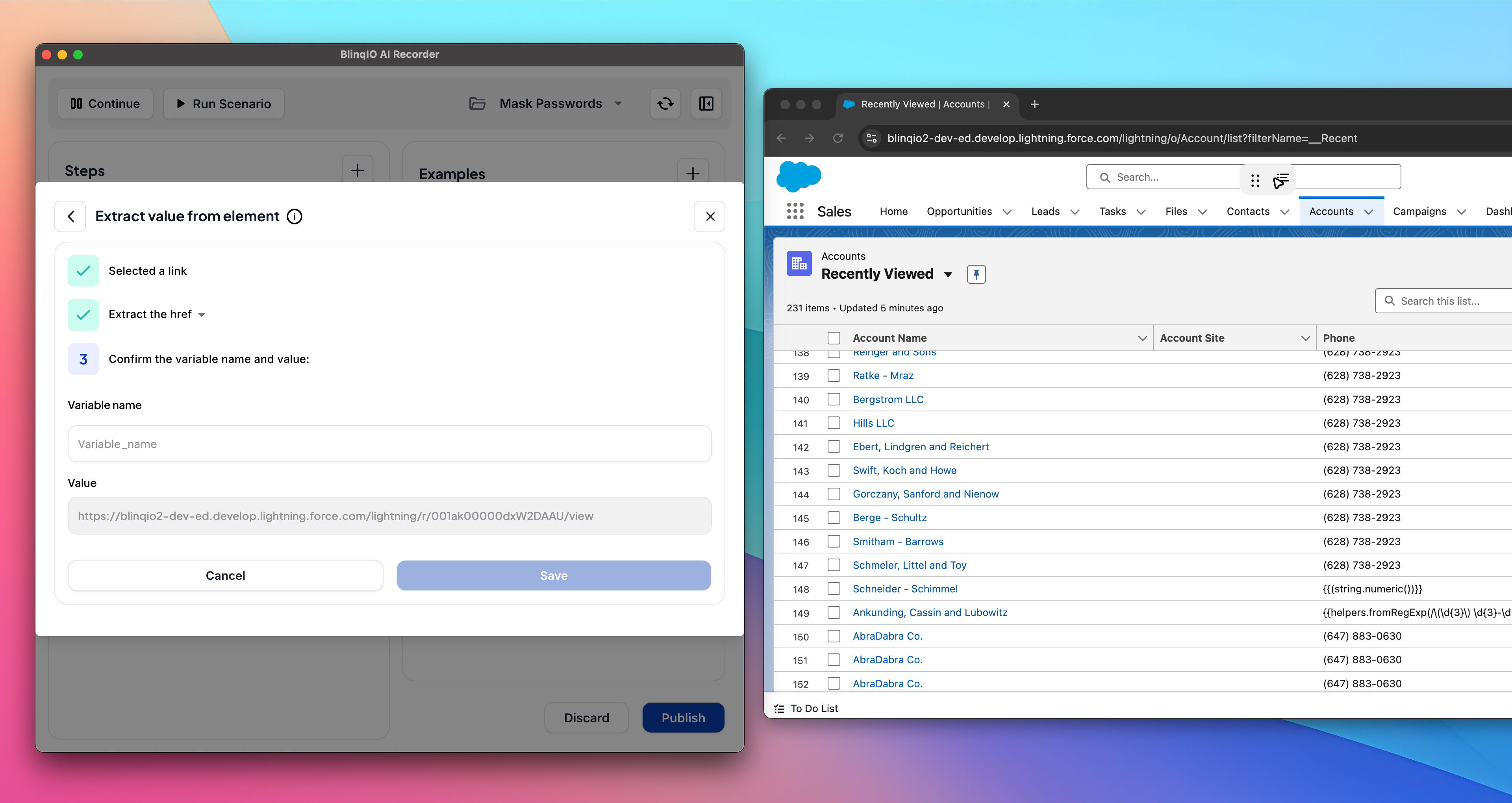This screenshot has width=1512, height=803.
Task: Click the Search this list field
Action: point(1443,301)
